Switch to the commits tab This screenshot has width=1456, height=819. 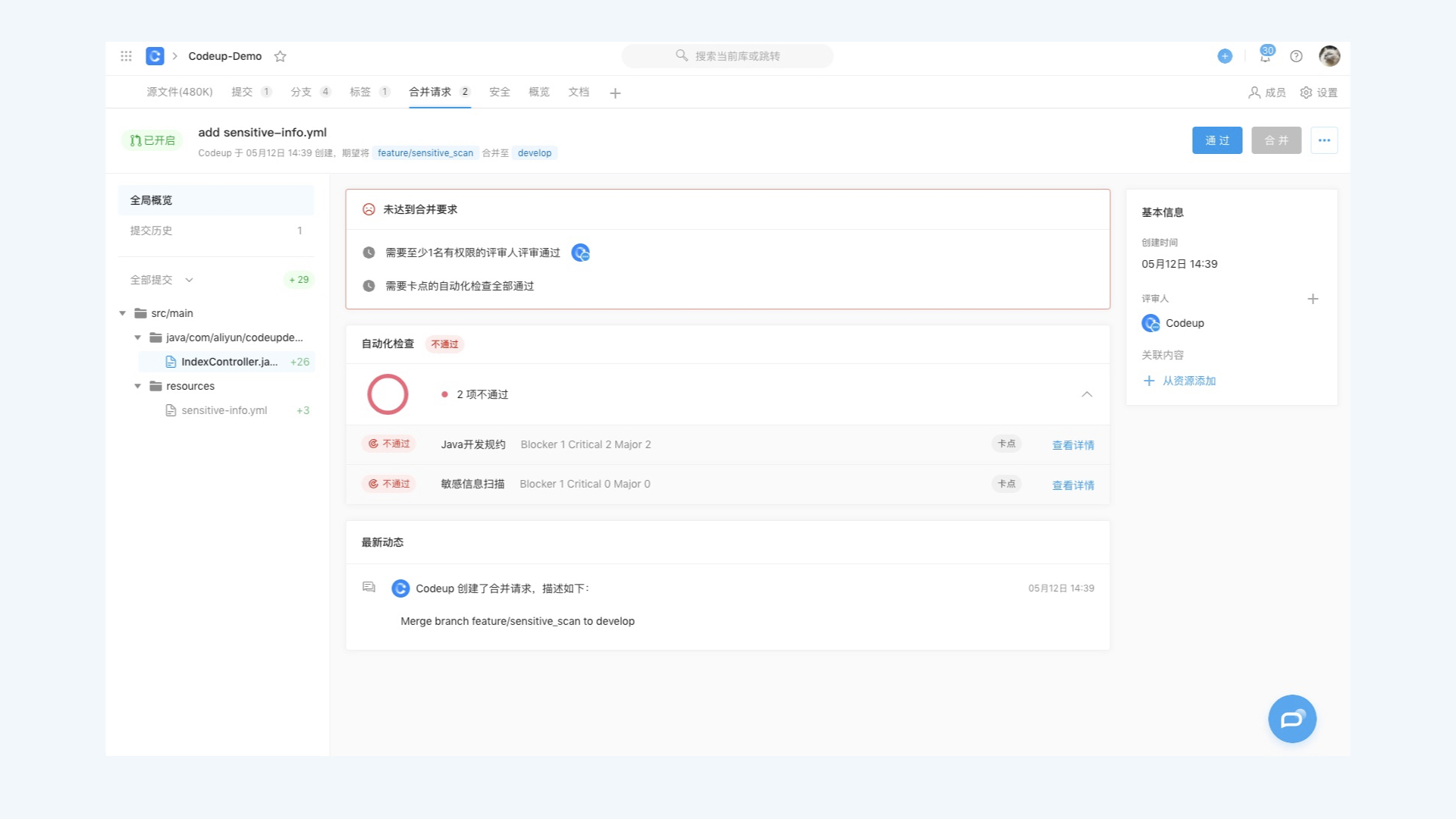tap(252, 92)
